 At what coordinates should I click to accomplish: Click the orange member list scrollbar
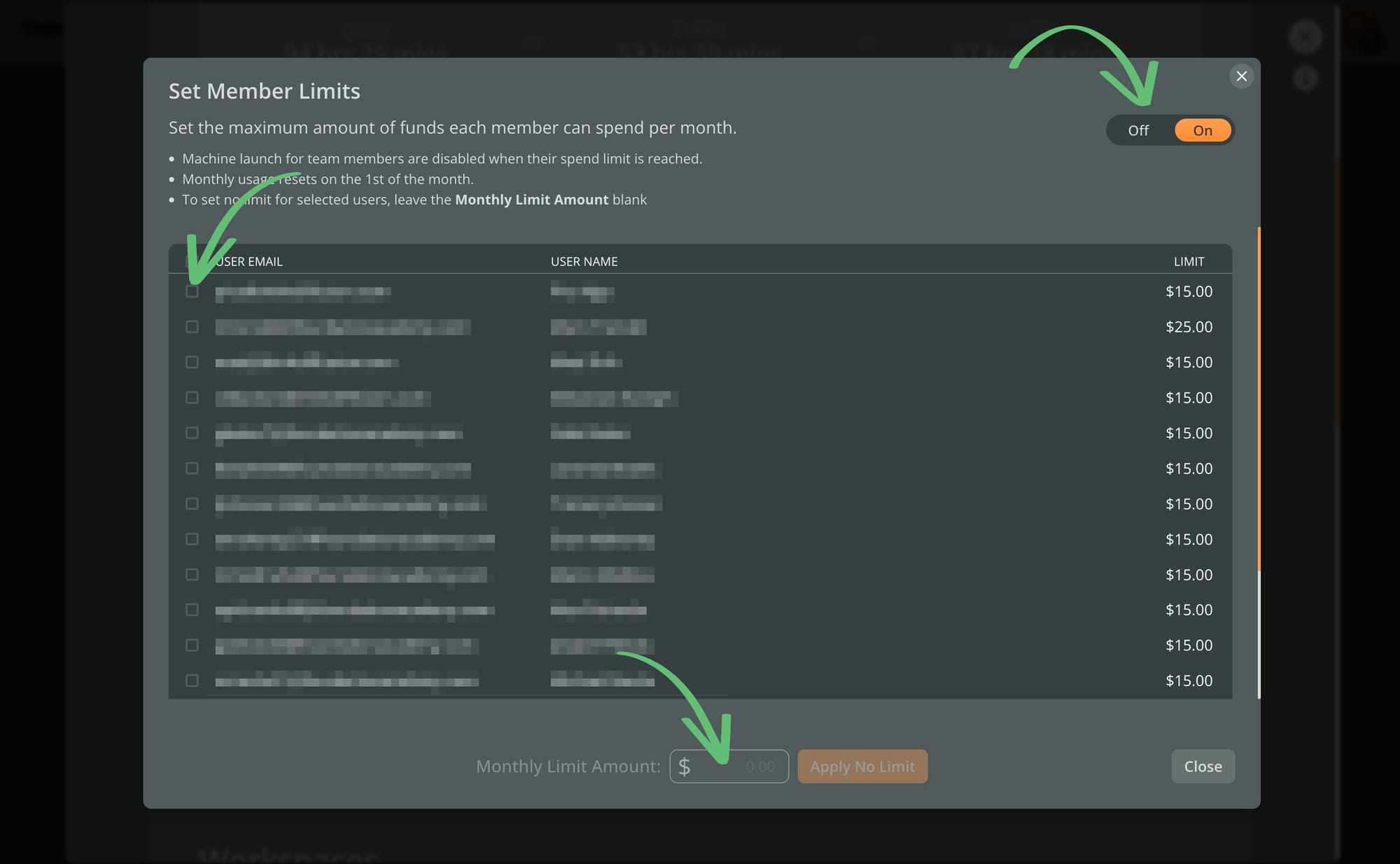tap(1259, 399)
